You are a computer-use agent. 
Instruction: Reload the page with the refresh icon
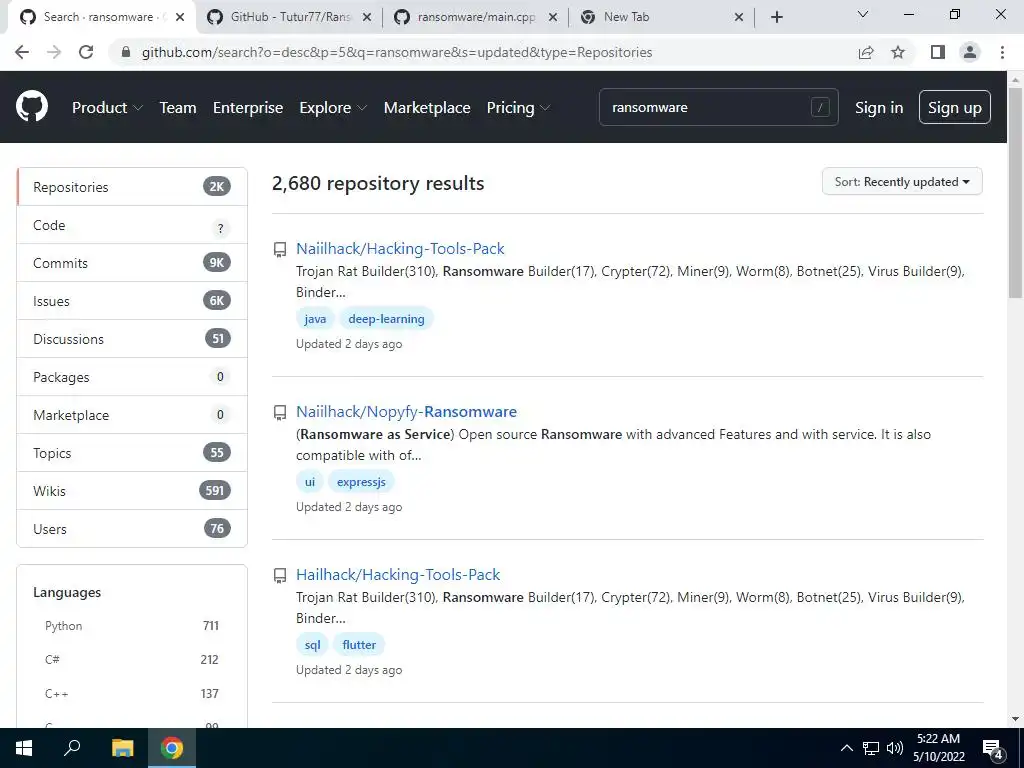click(86, 52)
